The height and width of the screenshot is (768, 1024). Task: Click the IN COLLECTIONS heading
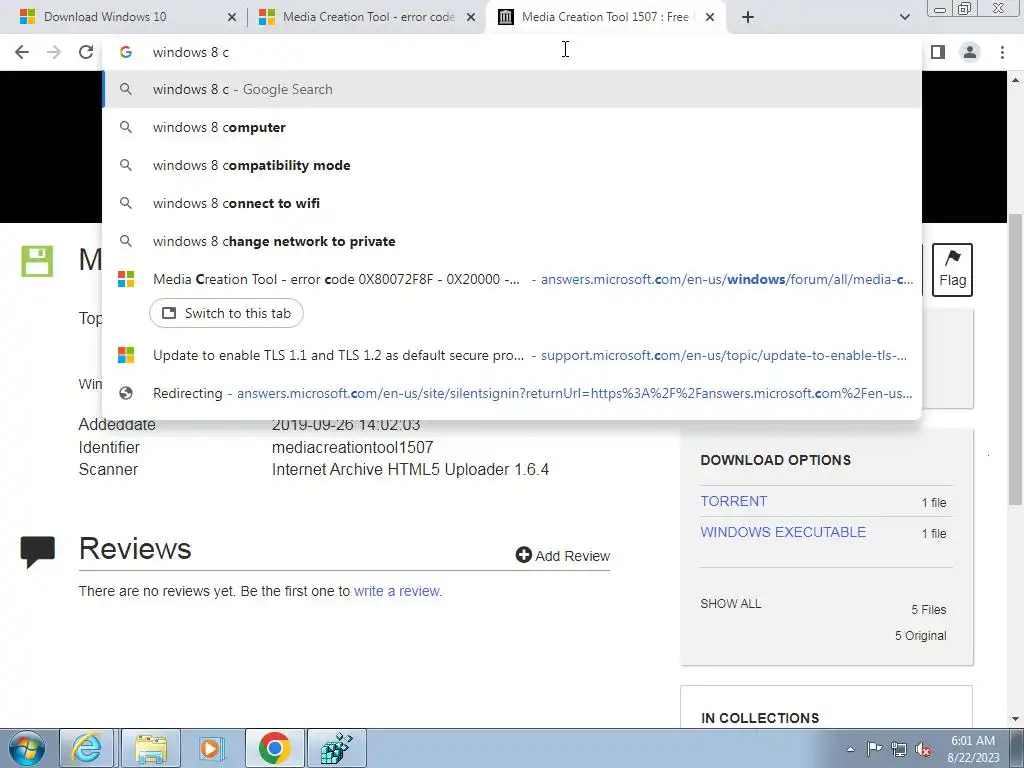tap(760, 718)
